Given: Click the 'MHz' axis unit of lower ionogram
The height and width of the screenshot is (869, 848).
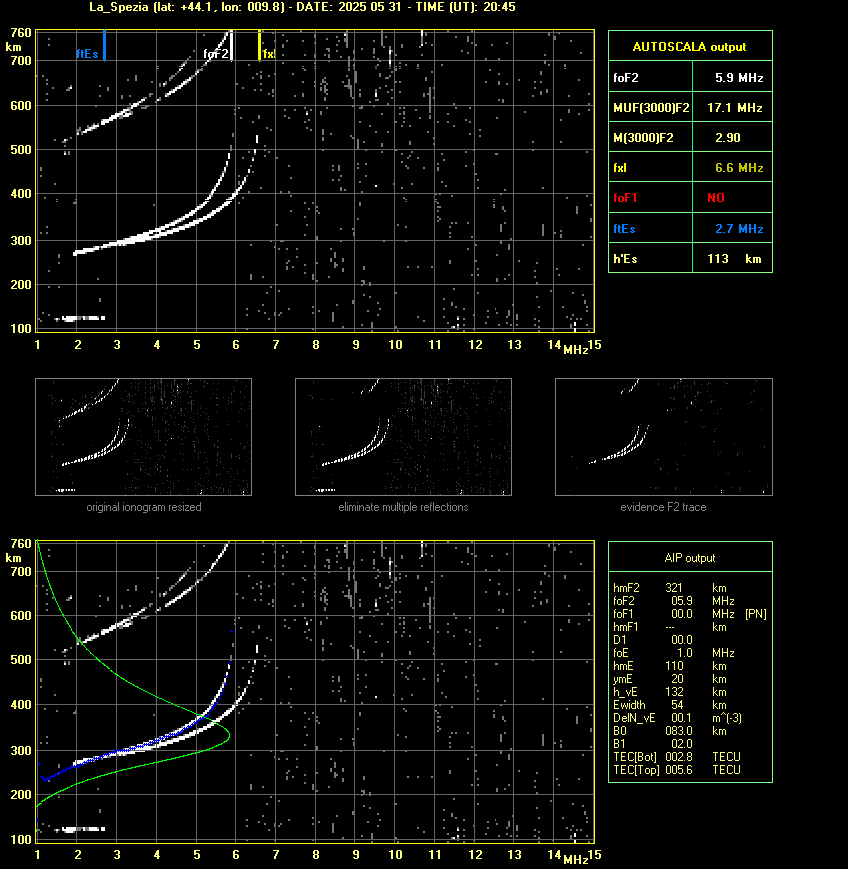Looking at the screenshot, I should click(x=575, y=860).
